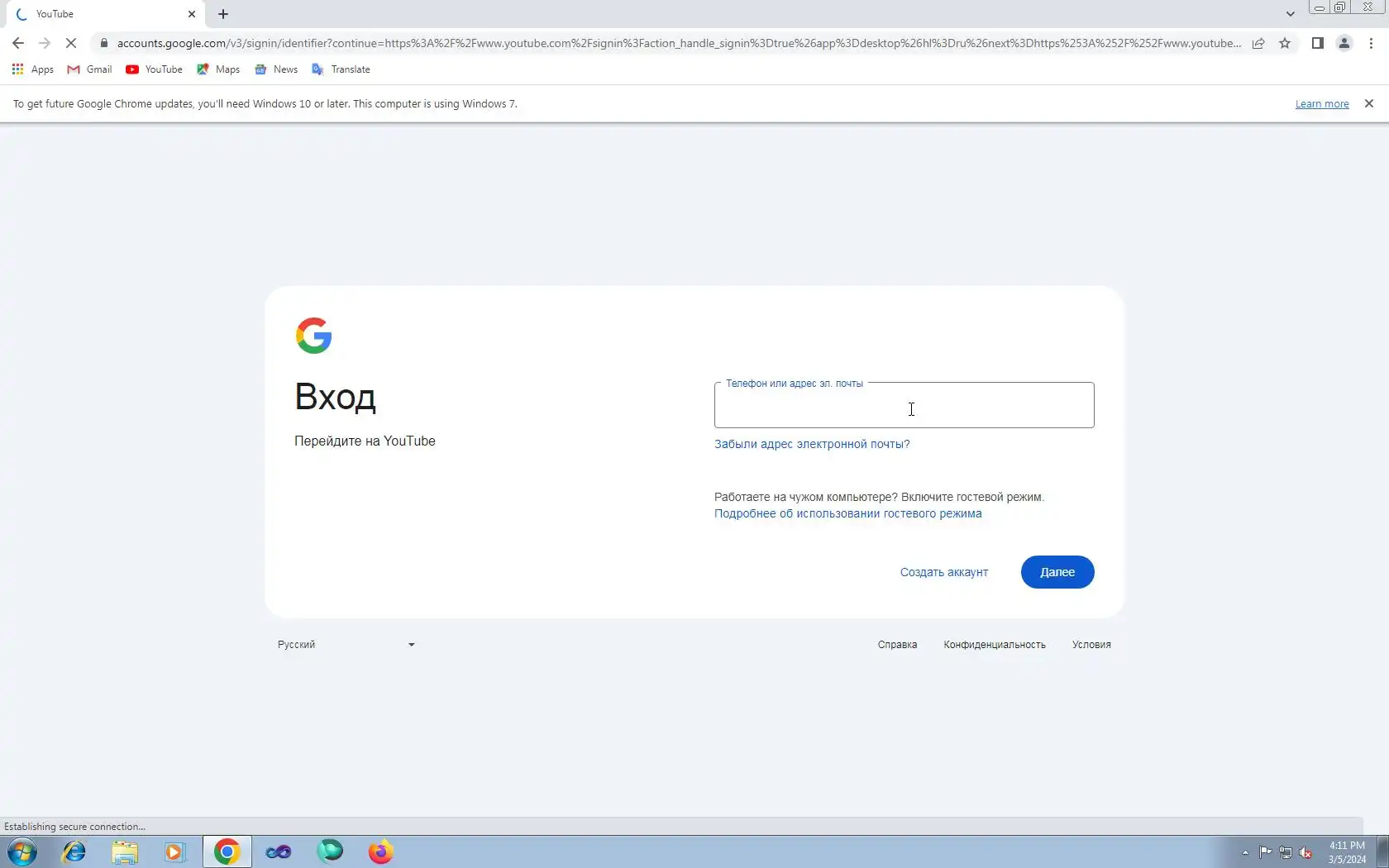Open a new tab

[x=223, y=14]
